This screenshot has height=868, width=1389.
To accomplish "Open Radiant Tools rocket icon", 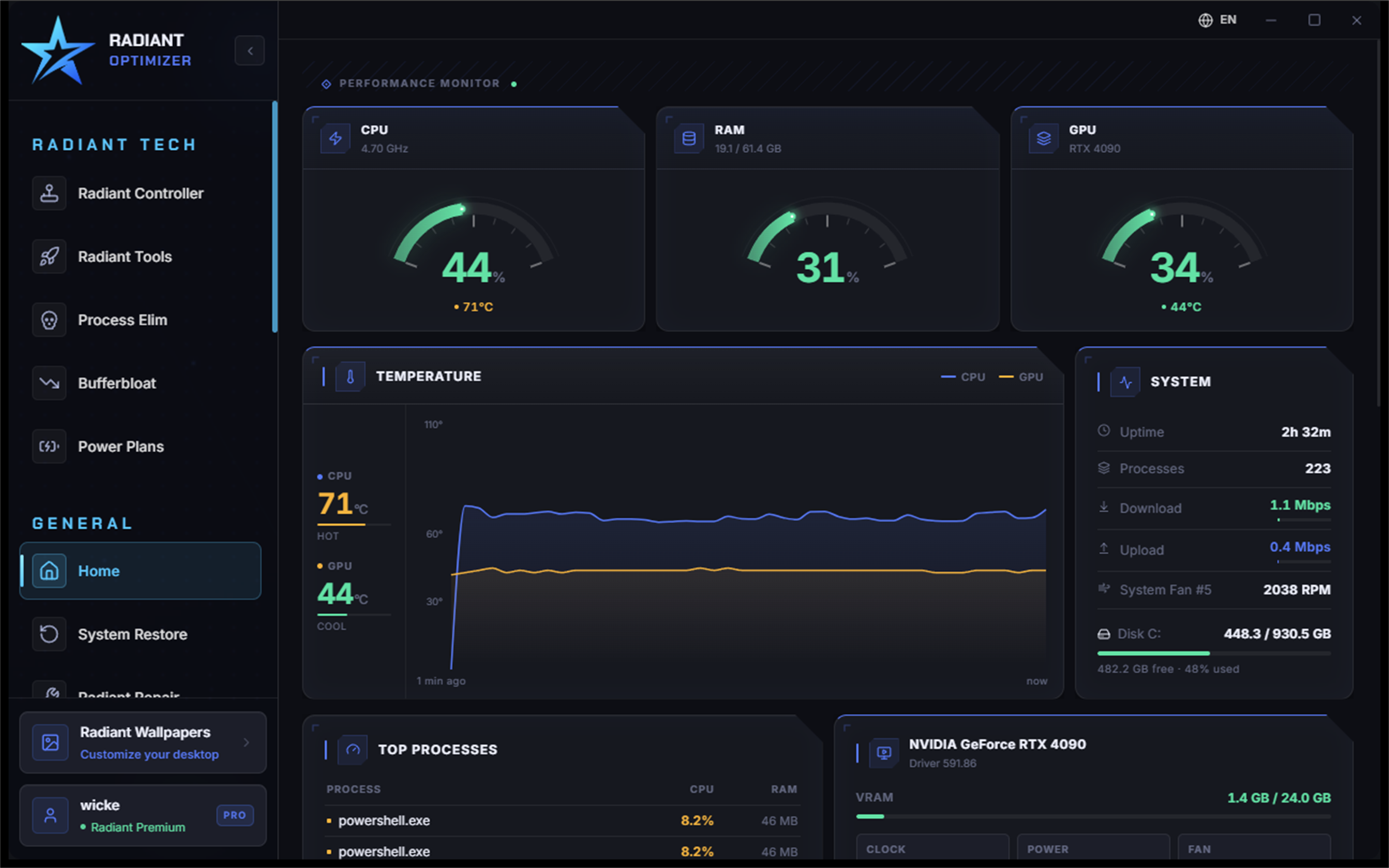I will [x=49, y=257].
